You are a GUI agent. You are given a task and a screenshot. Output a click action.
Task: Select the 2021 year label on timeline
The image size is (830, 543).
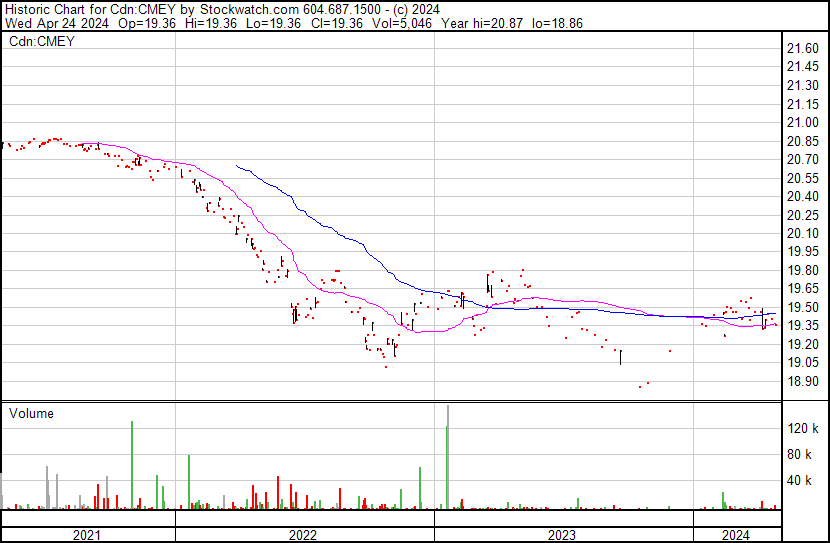87,535
